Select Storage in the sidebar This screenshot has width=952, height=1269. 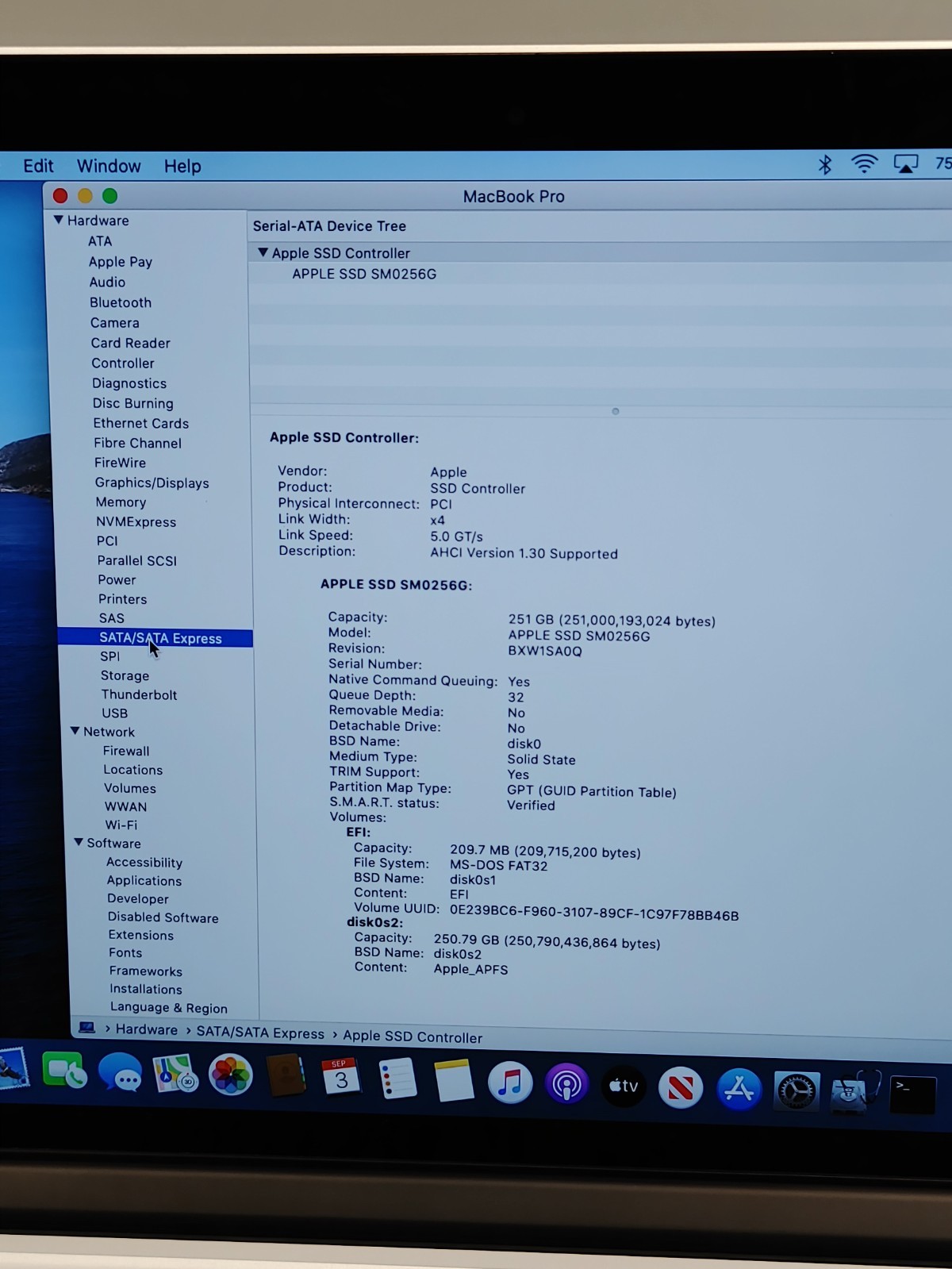pyautogui.click(x=125, y=675)
